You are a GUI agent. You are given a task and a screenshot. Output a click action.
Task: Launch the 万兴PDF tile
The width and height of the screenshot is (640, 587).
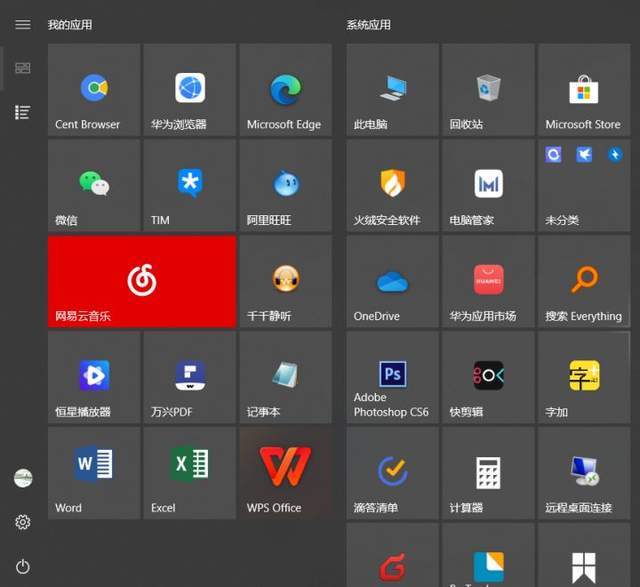pyautogui.click(x=190, y=378)
